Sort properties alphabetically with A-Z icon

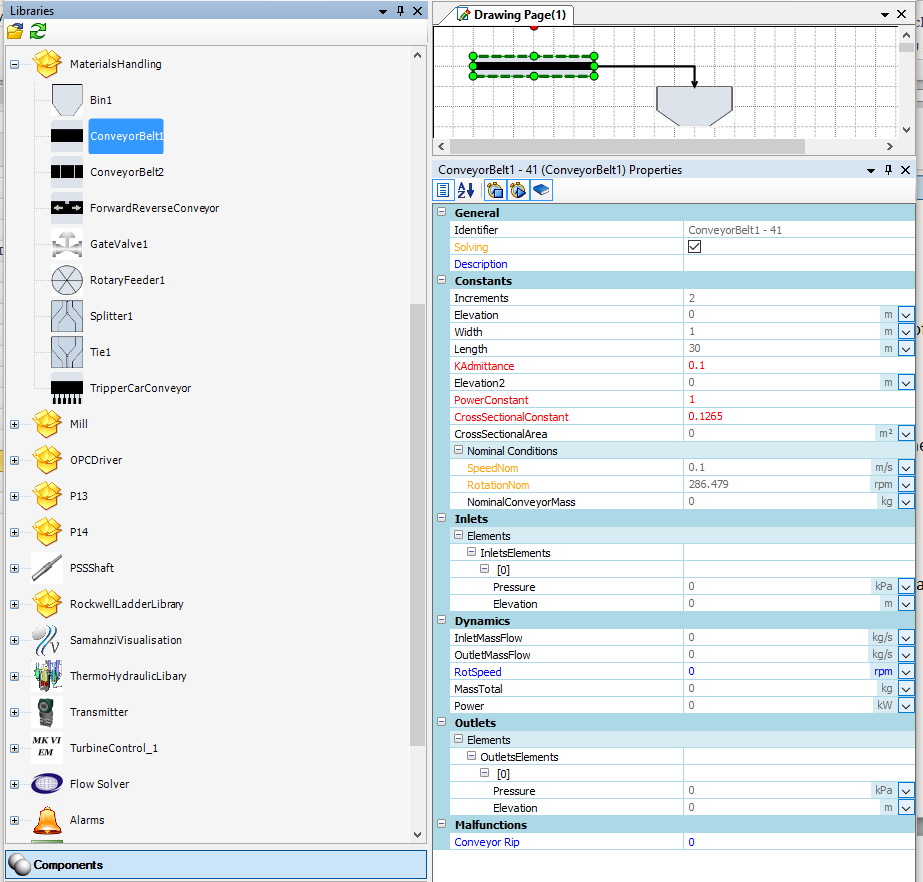[x=466, y=190]
